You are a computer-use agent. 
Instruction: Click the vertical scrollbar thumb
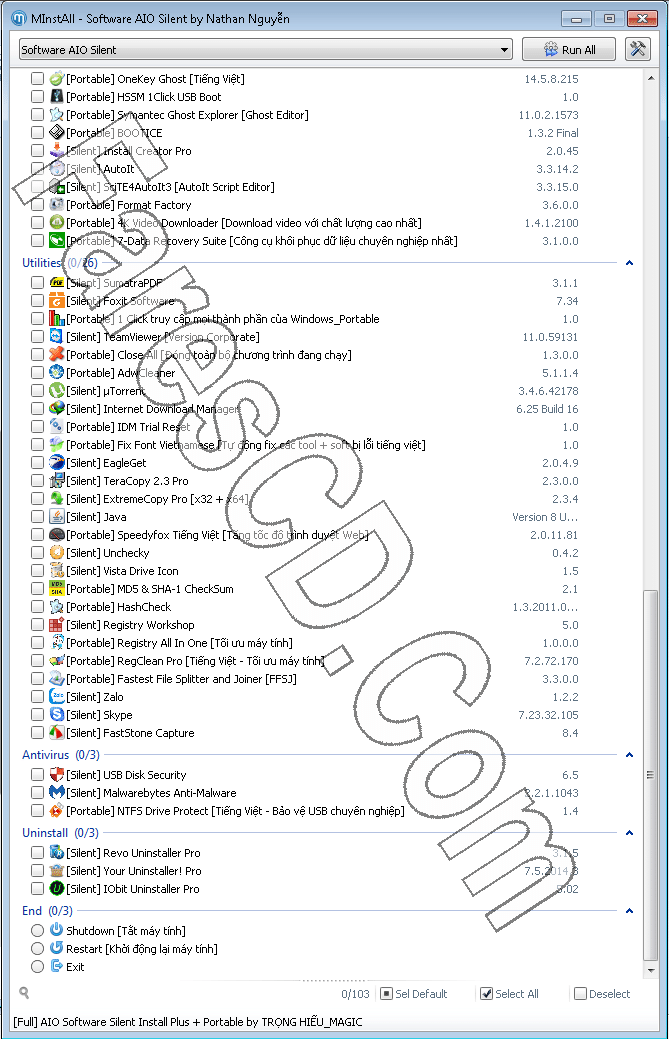pos(650,775)
